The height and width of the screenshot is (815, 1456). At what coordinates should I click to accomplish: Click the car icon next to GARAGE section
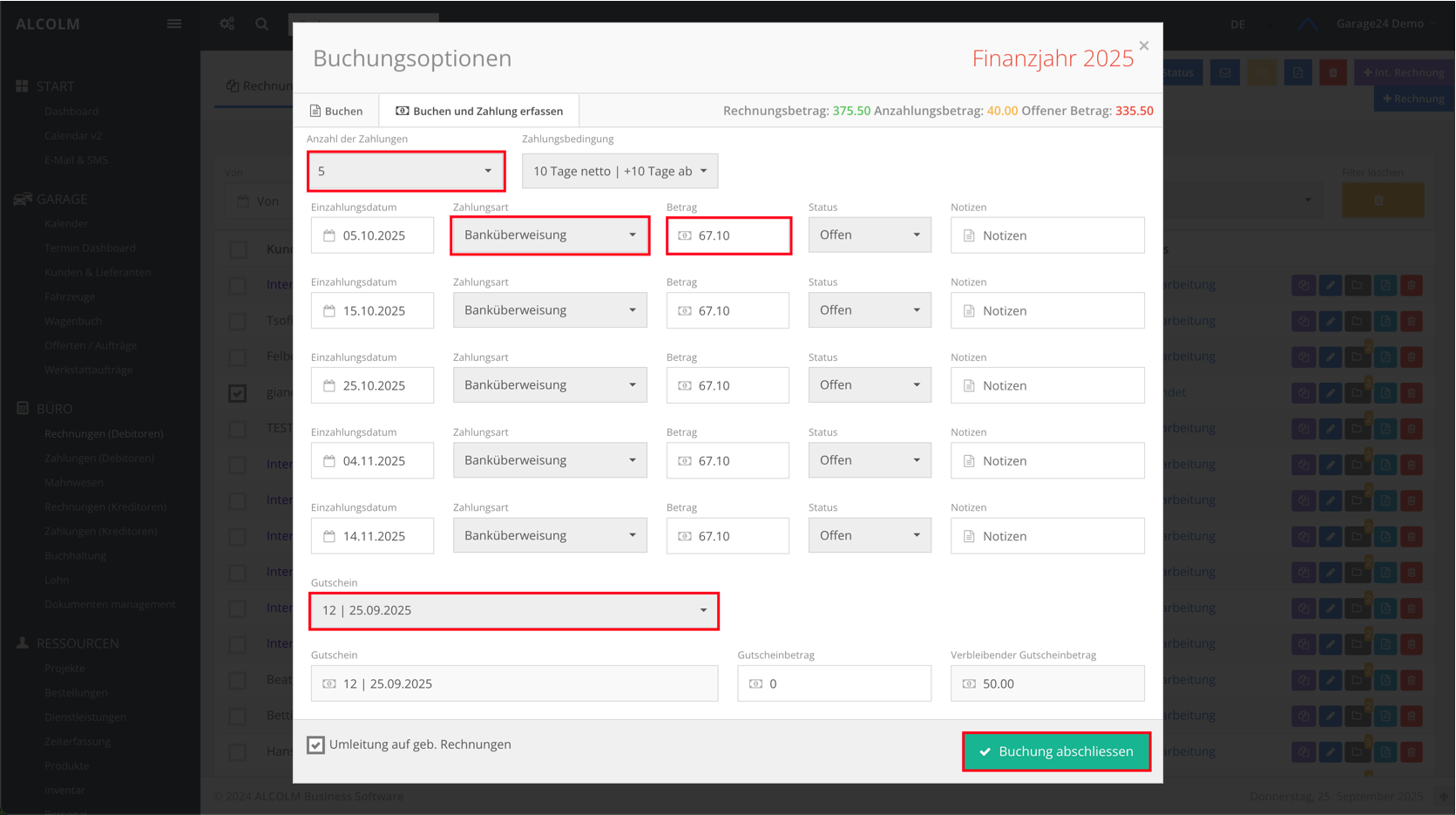point(22,199)
